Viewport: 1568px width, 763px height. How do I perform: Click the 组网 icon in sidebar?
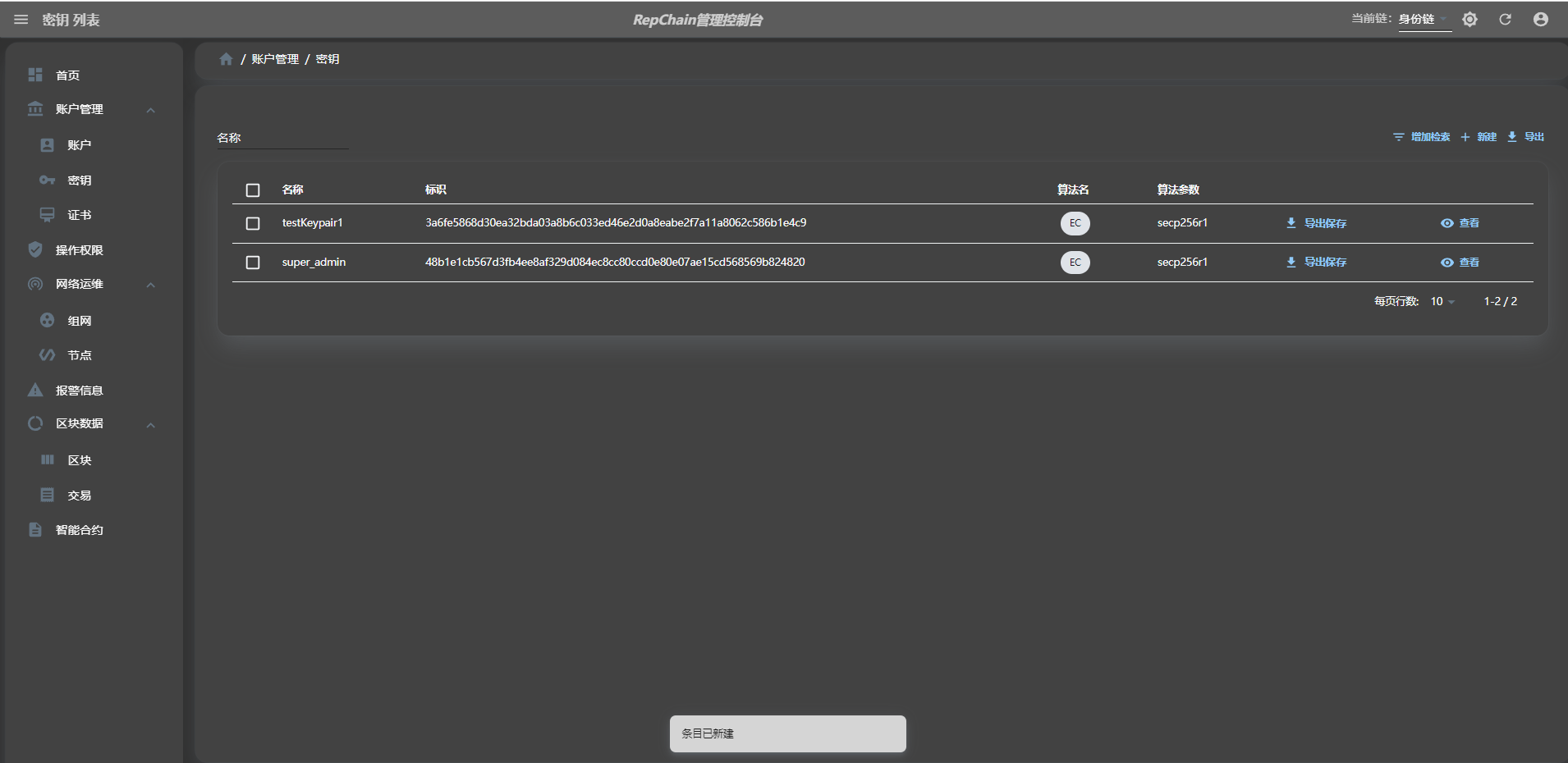coord(48,320)
